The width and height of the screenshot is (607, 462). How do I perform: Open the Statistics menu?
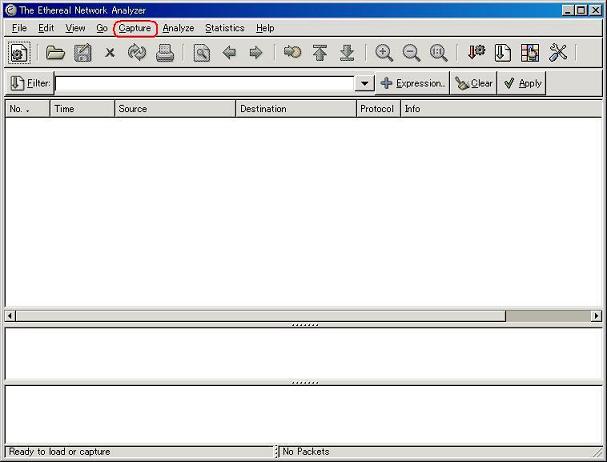pos(225,28)
